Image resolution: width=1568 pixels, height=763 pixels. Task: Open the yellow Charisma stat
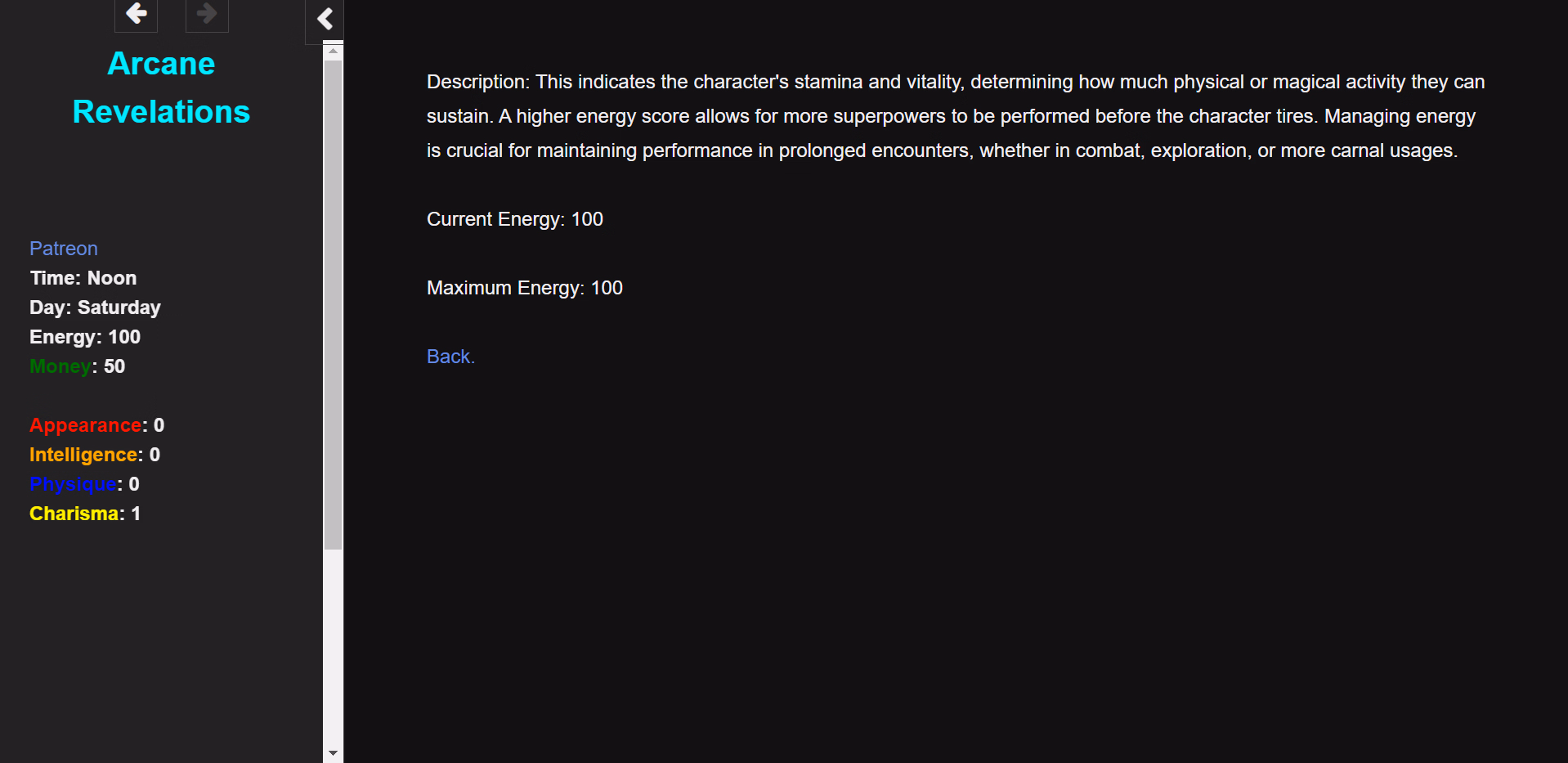tap(74, 514)
